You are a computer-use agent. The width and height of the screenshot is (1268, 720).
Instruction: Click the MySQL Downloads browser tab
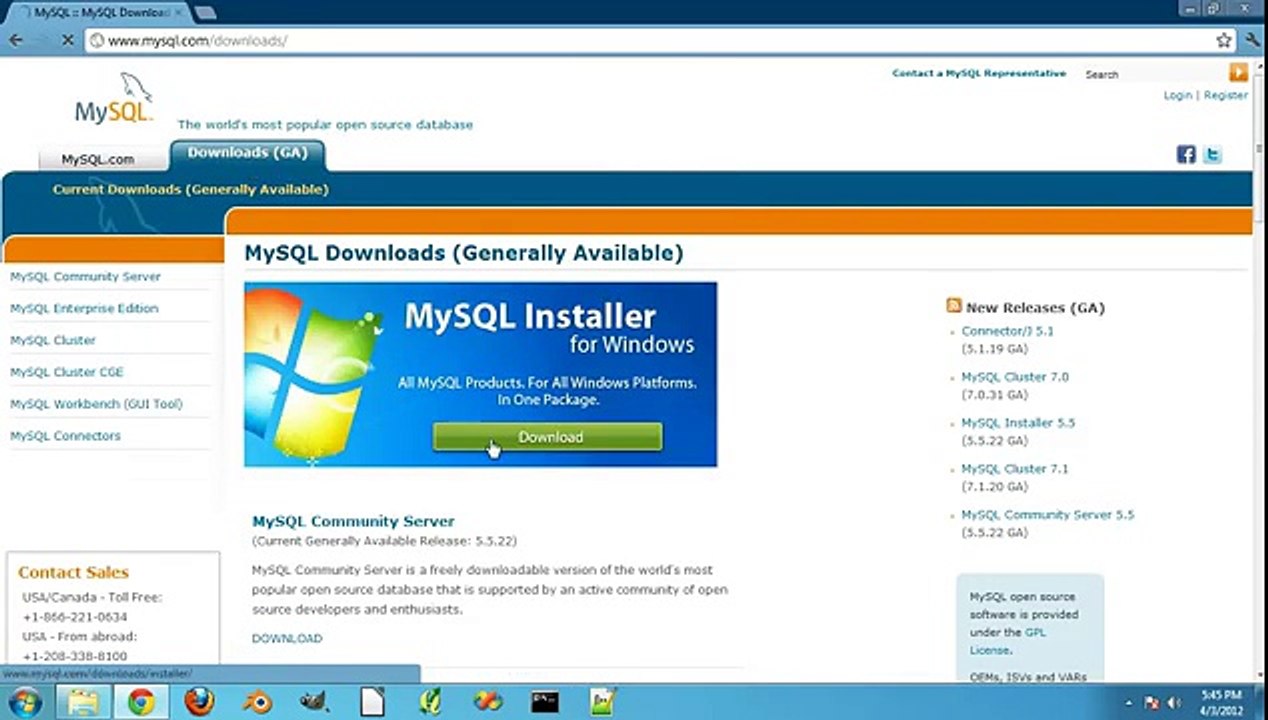point(98,13)
